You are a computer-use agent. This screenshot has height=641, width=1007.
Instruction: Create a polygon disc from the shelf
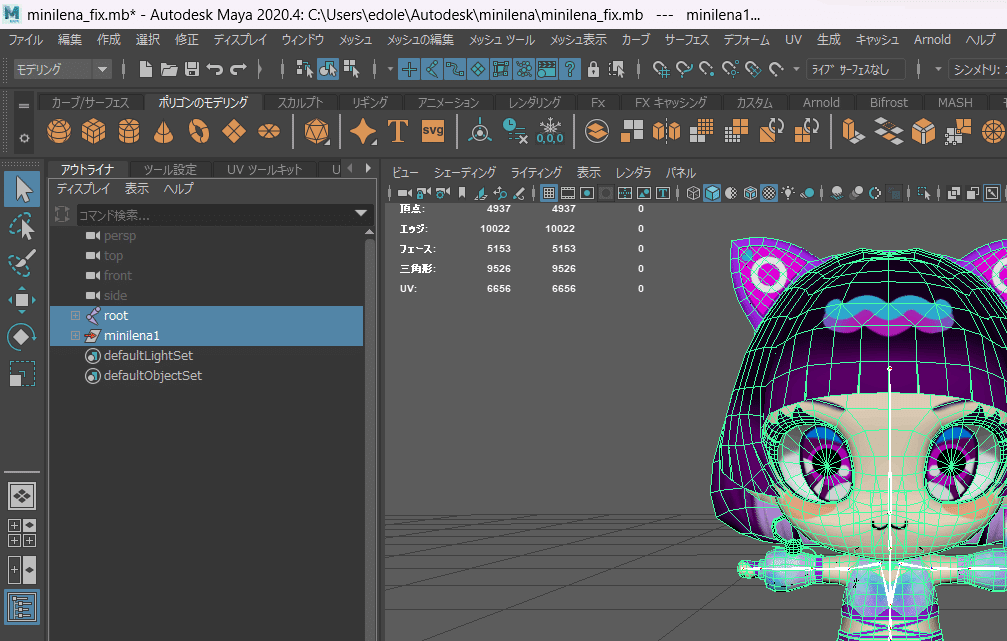pyautogui.click(x=269, y=131)
